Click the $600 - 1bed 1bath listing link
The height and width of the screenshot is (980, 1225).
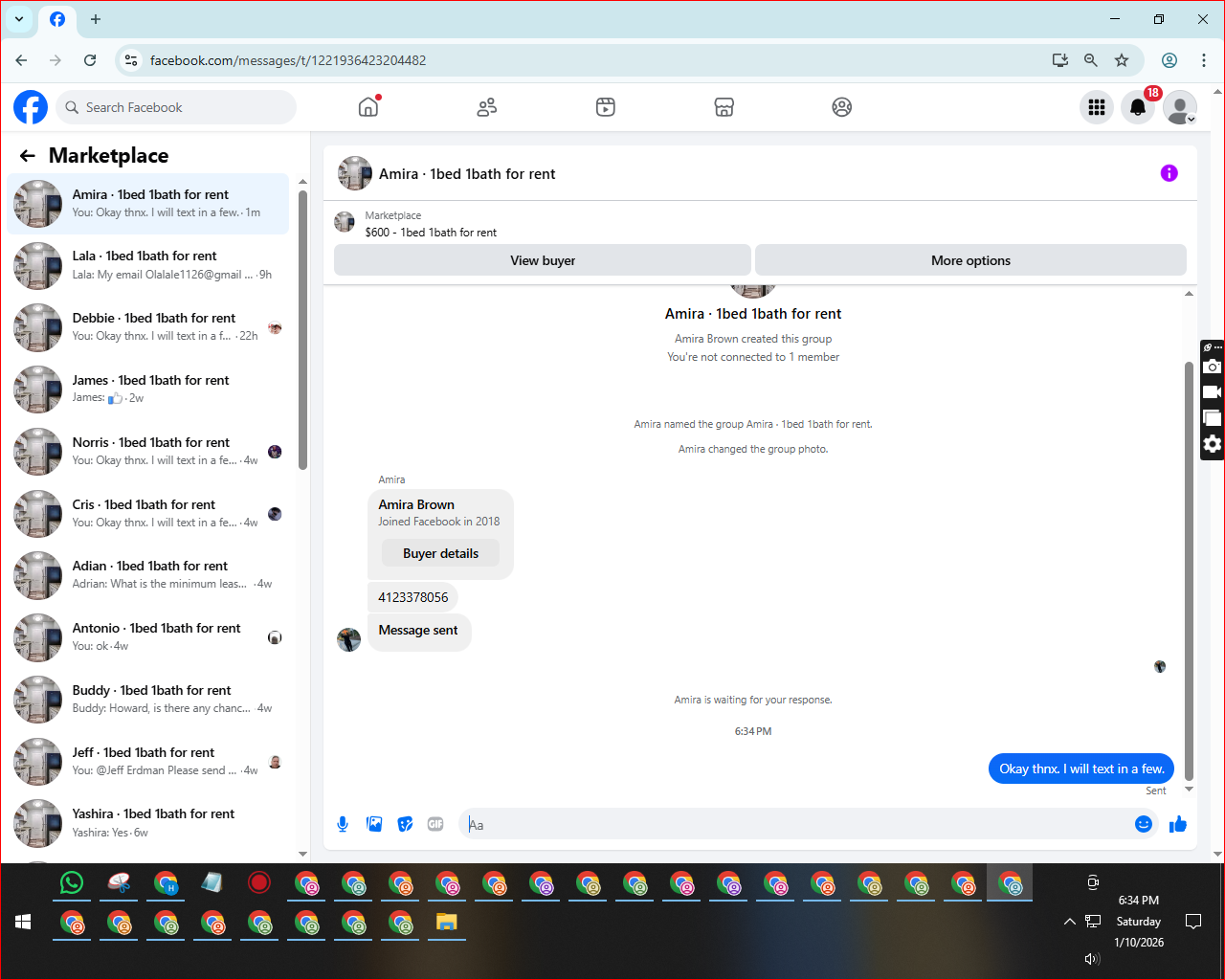(x=431, y=233)
